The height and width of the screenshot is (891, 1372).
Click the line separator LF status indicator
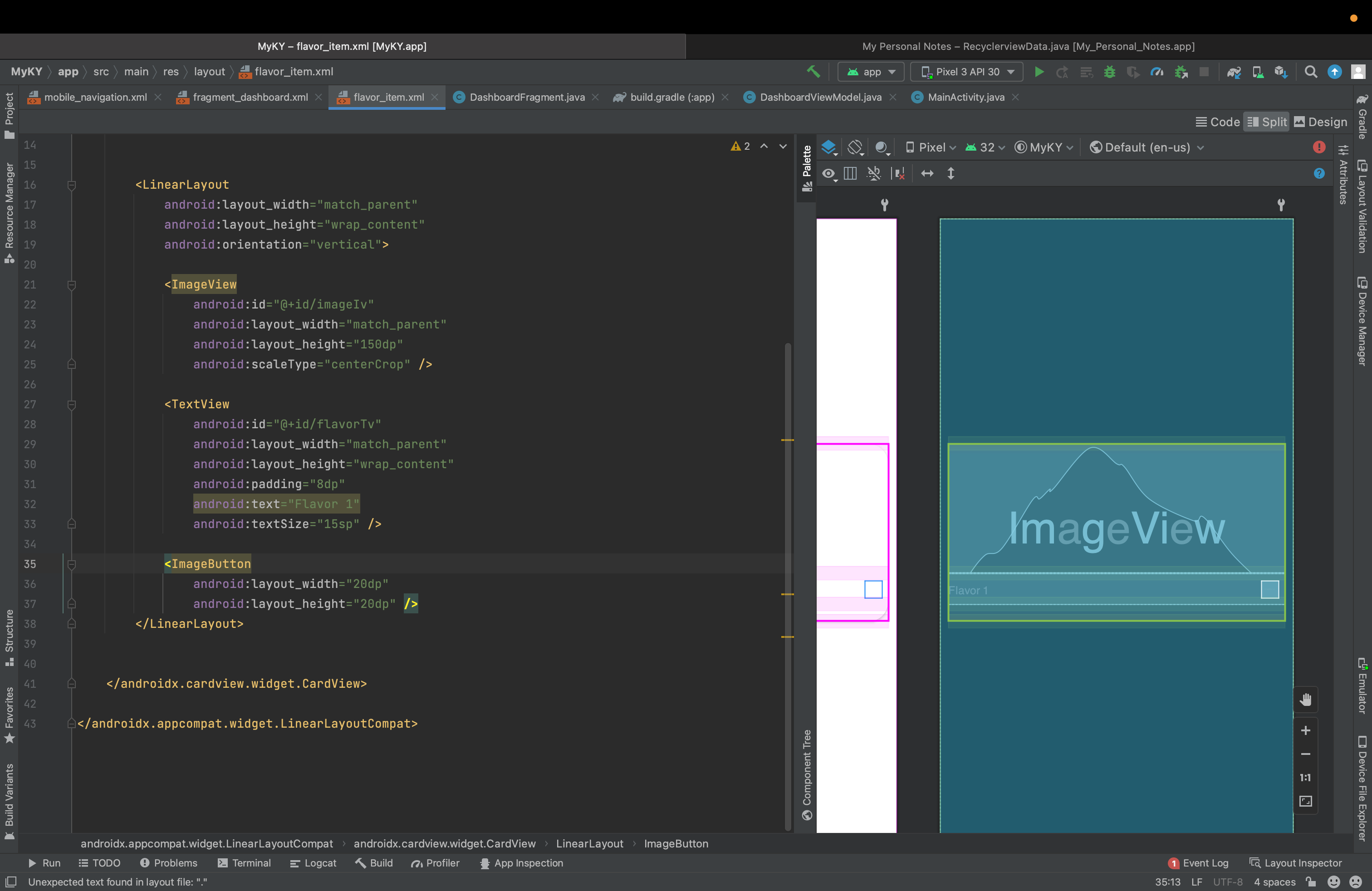1196,882
